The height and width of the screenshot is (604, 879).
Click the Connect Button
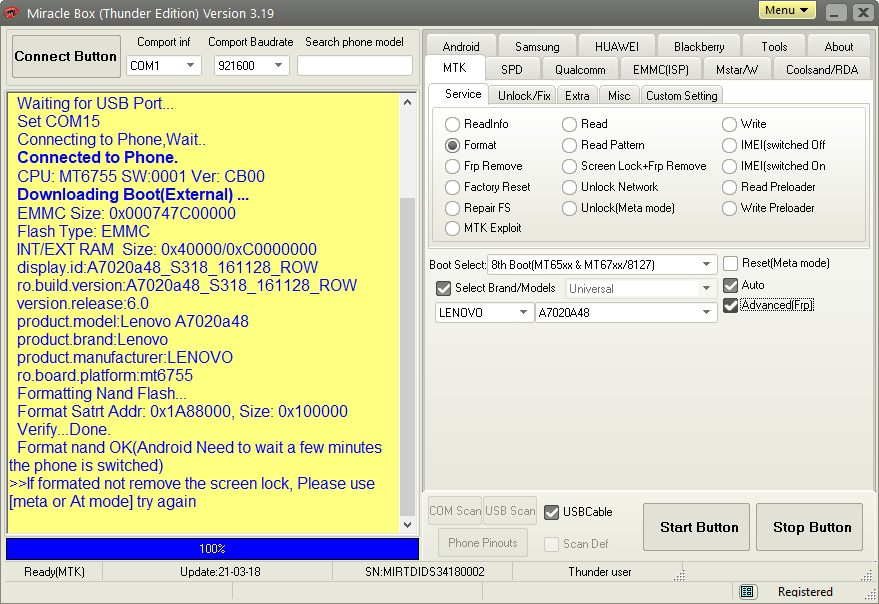[x=66, y=56]
